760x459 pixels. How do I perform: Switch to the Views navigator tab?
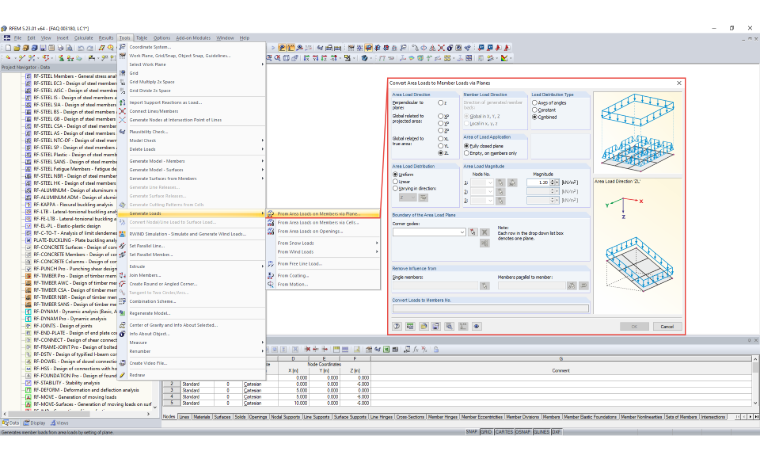[60, 423]
